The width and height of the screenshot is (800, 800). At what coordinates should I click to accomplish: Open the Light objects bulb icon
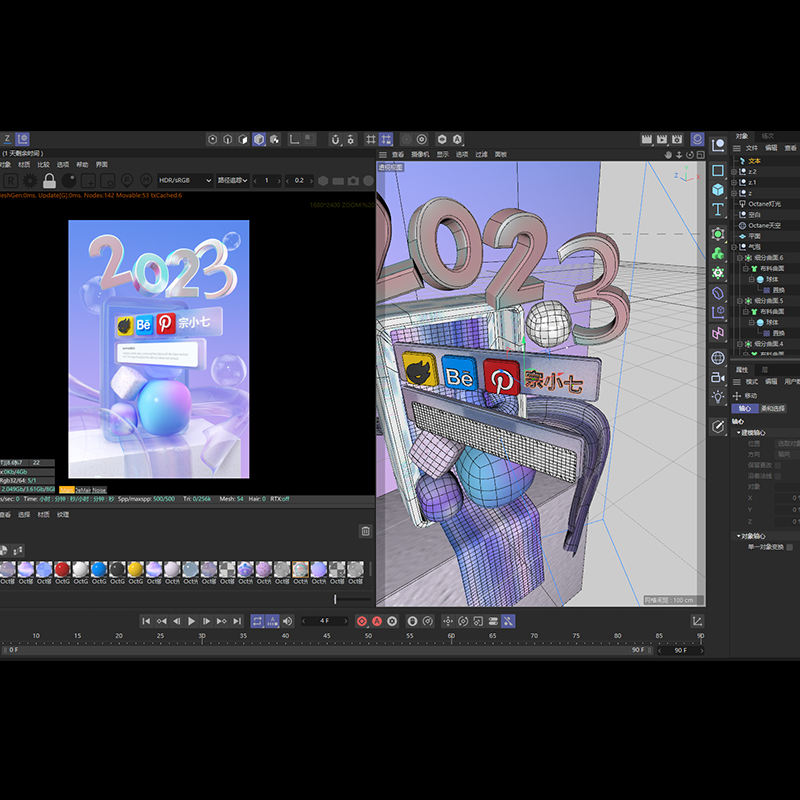(718, 397)
